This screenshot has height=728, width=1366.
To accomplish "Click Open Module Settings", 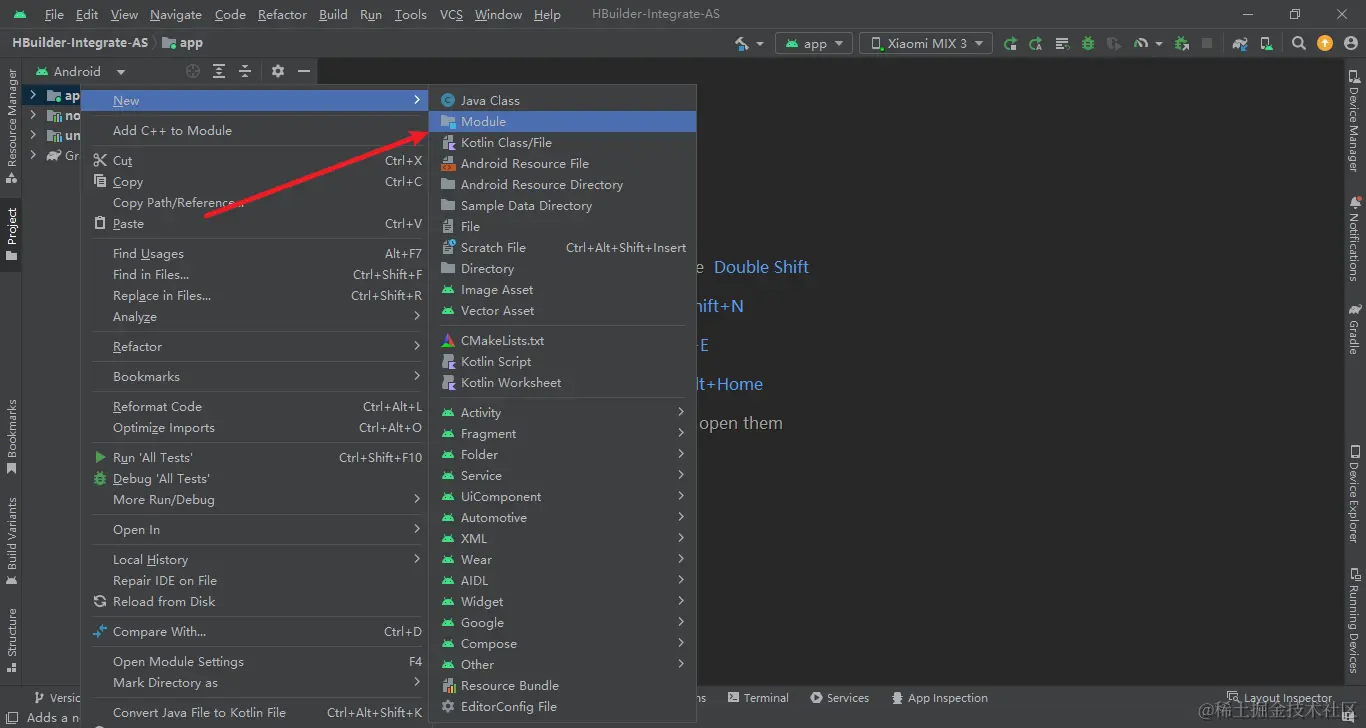I will [x=256, y=661].
